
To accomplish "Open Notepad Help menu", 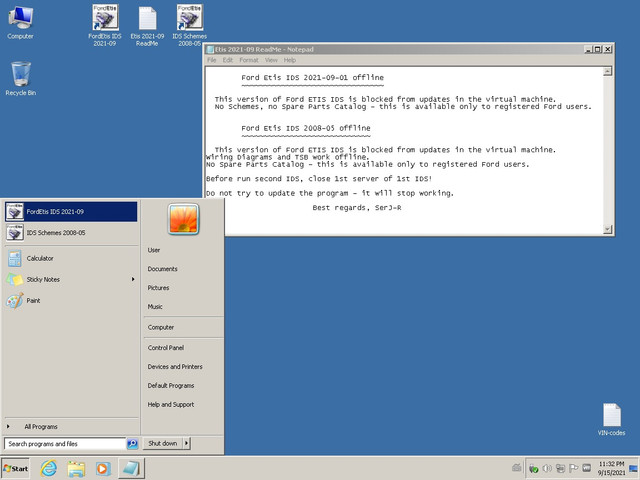I will (x=290, y=60).
